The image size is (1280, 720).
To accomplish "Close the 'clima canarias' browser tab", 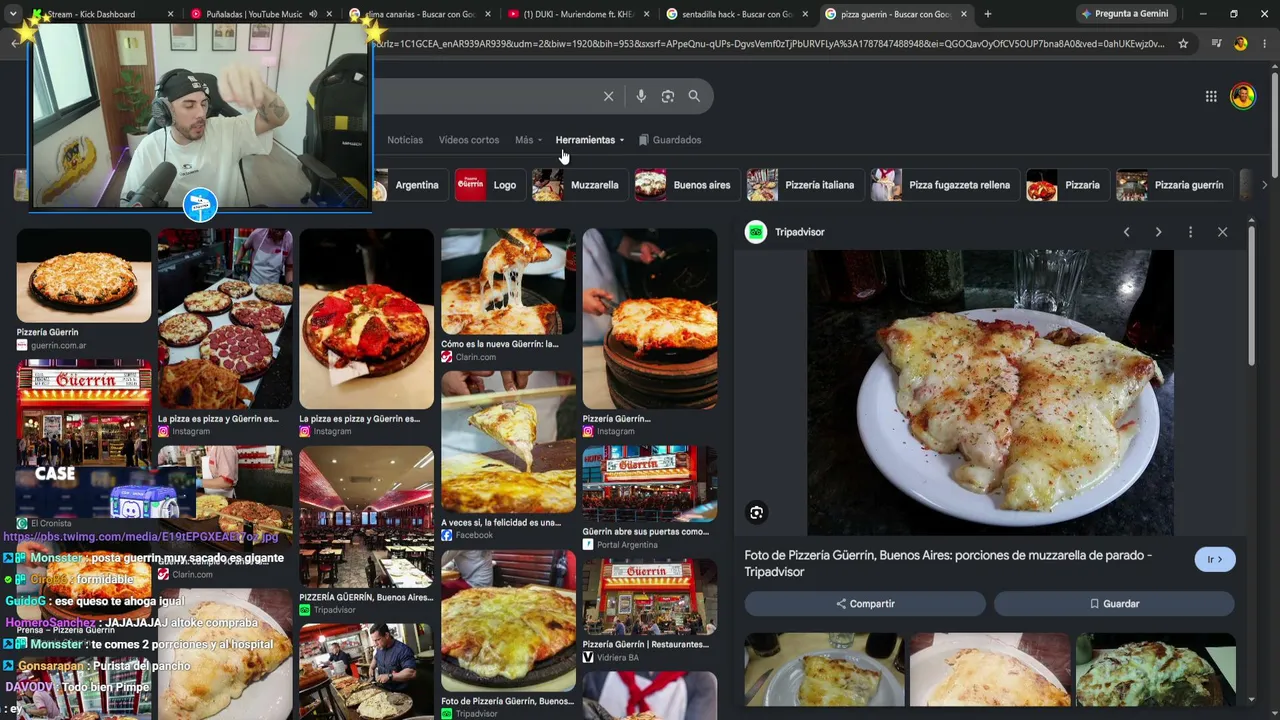I will [488, 14].
